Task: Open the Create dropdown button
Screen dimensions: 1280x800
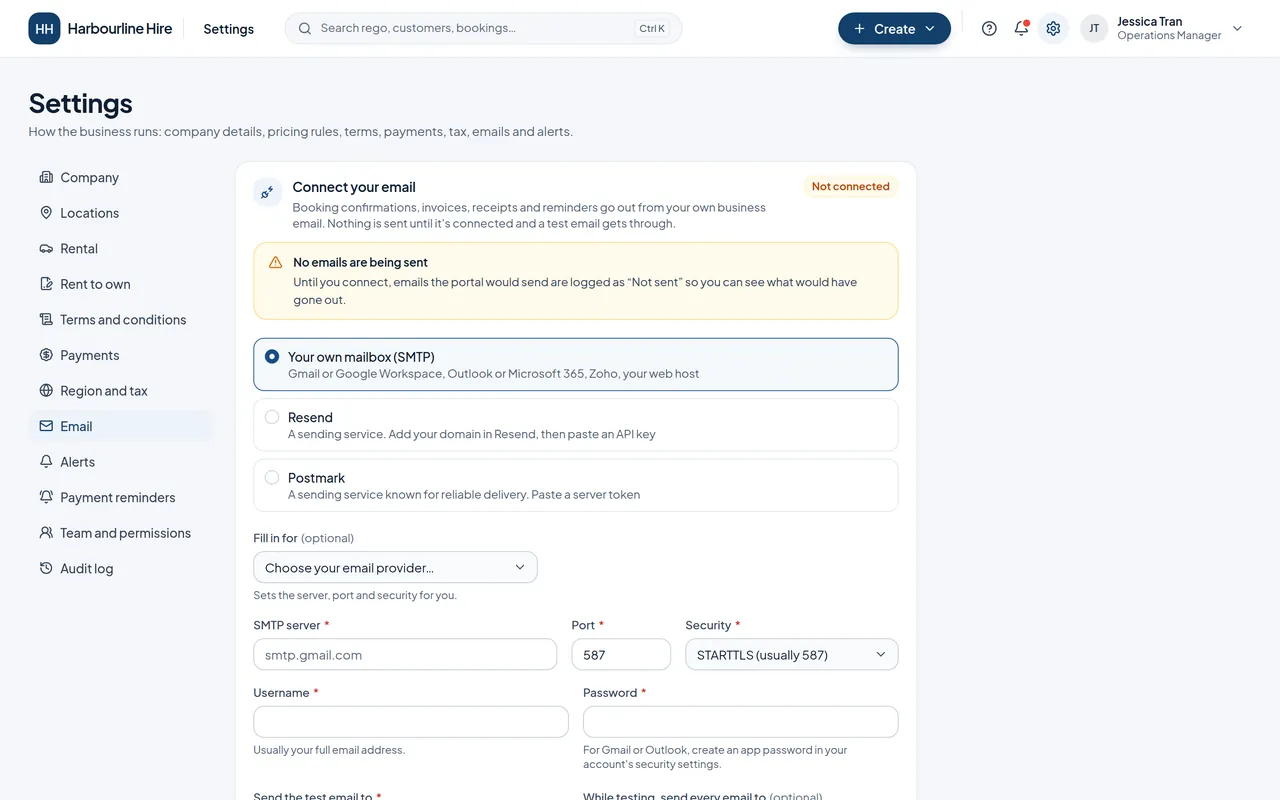Action: pos(894,29)
